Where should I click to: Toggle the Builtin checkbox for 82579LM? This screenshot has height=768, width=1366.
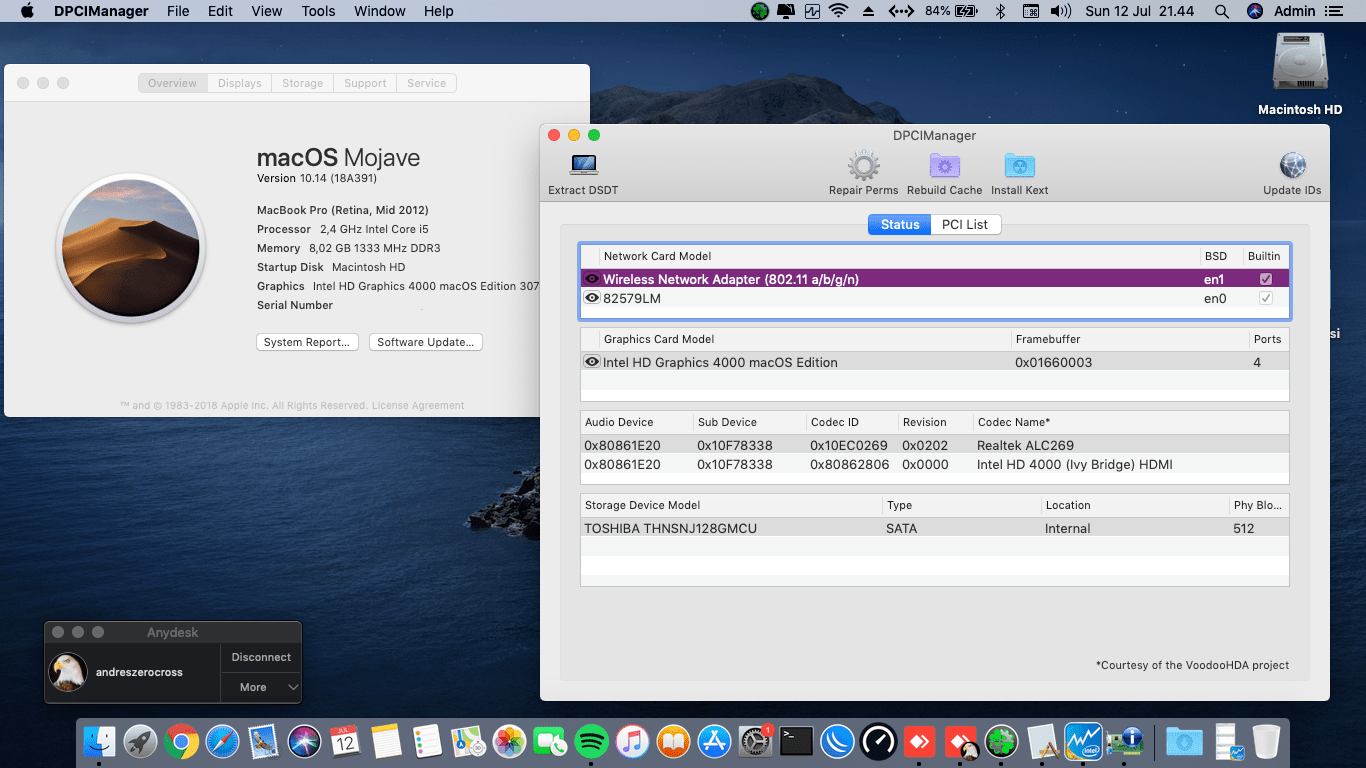1266,298
